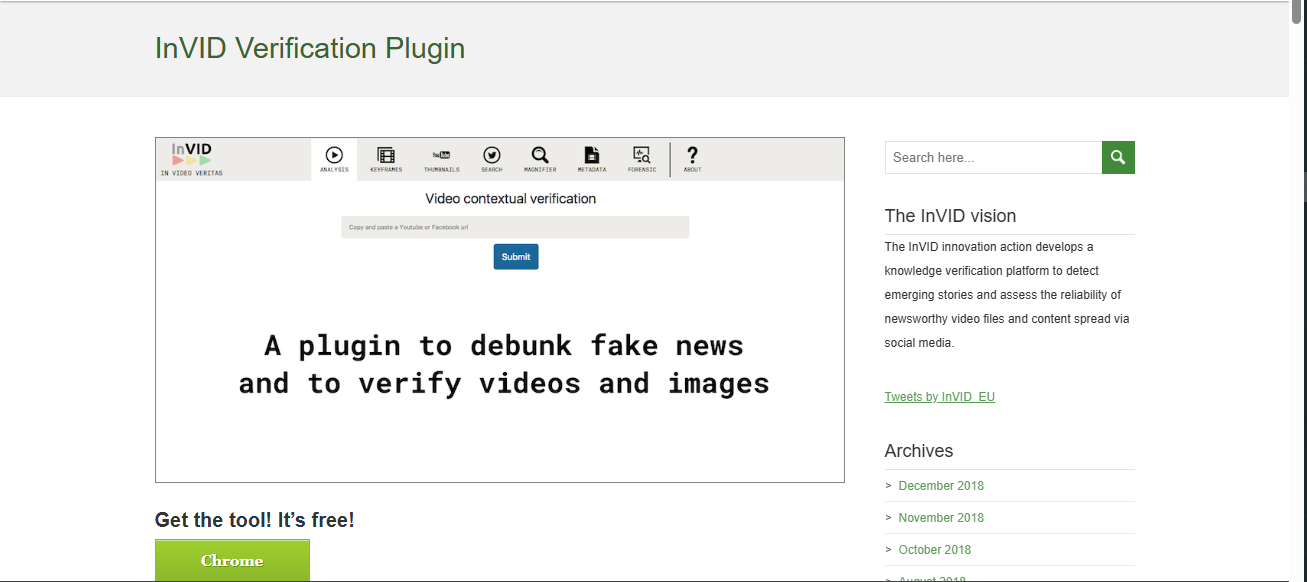Open the Tweets by InVID_EU link
Screen dimensions: 1307x582
(x=940, y=397)
